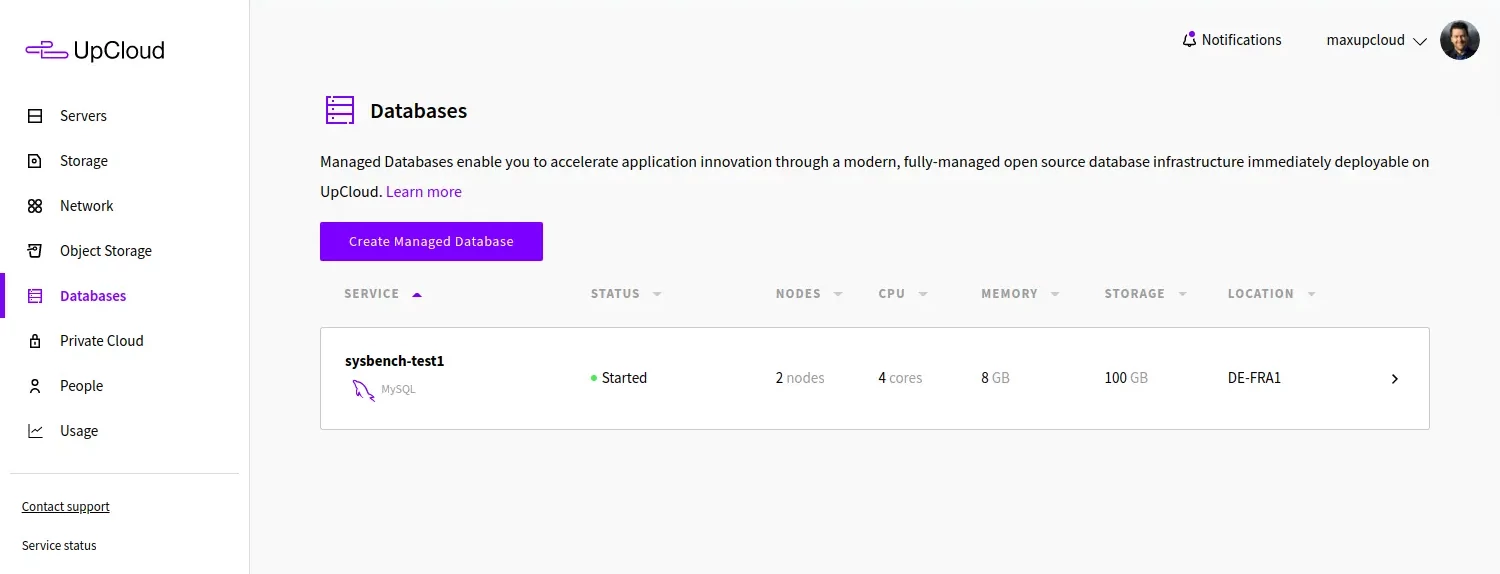Screen dimensions: 1500x574
Task: Sort by CPU column arrow
Action: click(923, 294)
